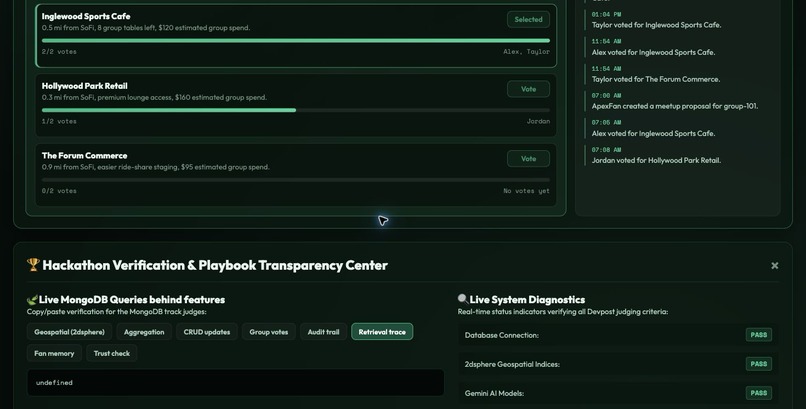Click 'Live MongoDB Queries behind features' heading
Screen dimensions: 806x409
coord(132,300)
